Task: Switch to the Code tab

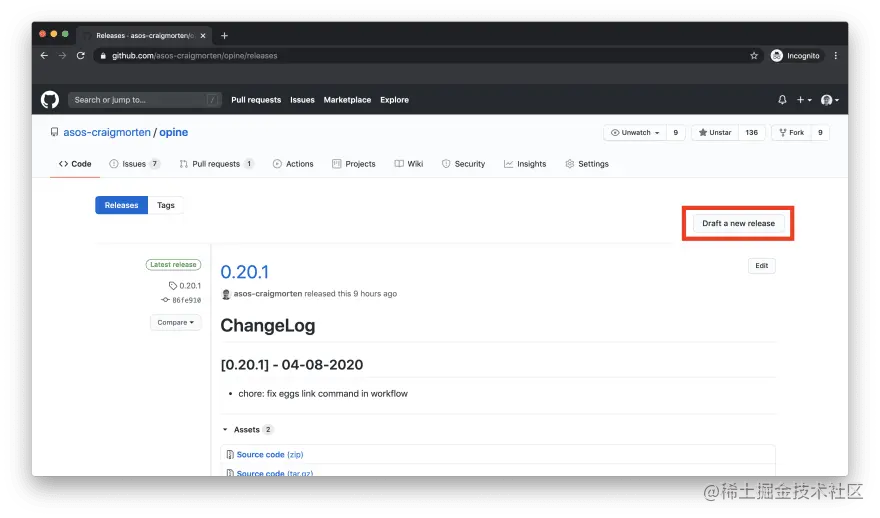Action: [75, 164]
